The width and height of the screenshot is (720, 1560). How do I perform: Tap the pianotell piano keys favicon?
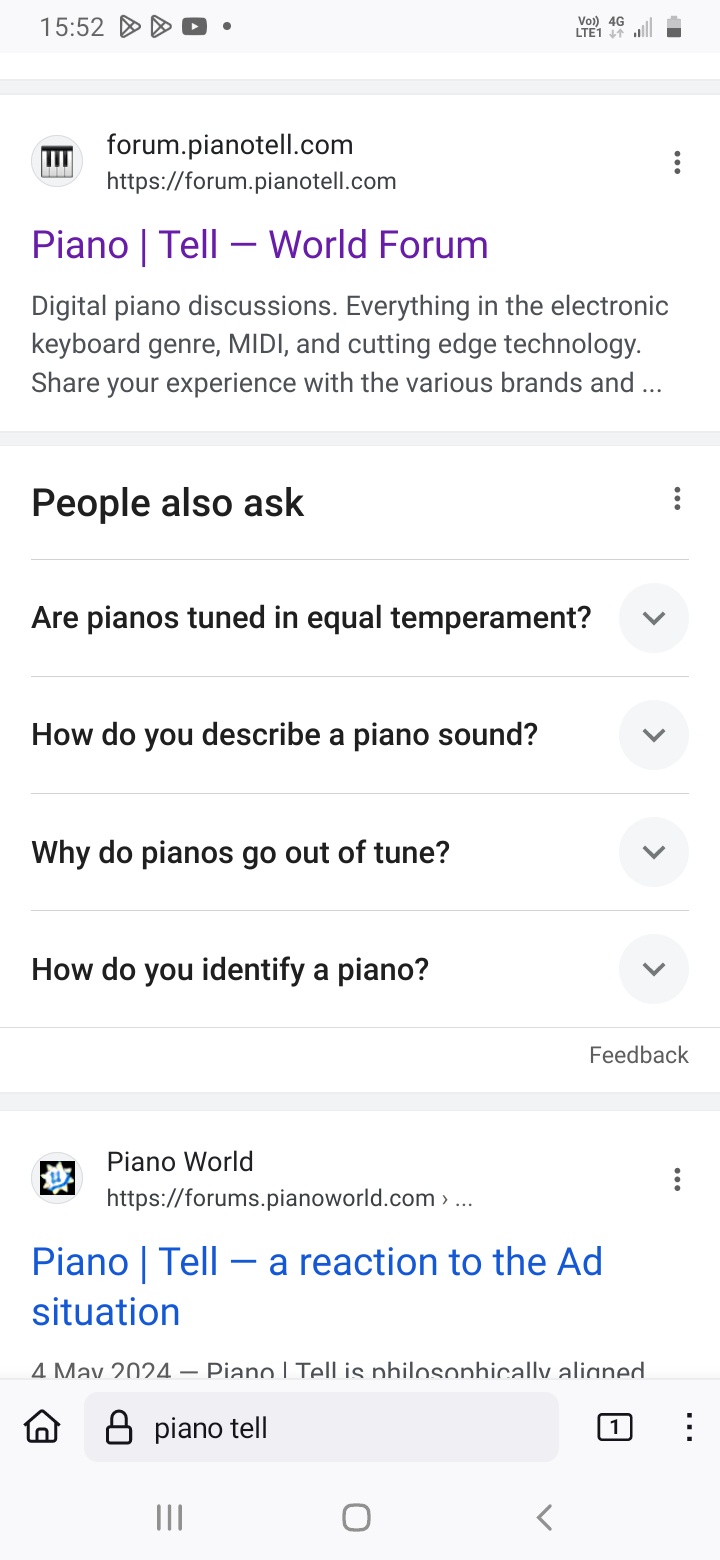(x=57, y=161)
